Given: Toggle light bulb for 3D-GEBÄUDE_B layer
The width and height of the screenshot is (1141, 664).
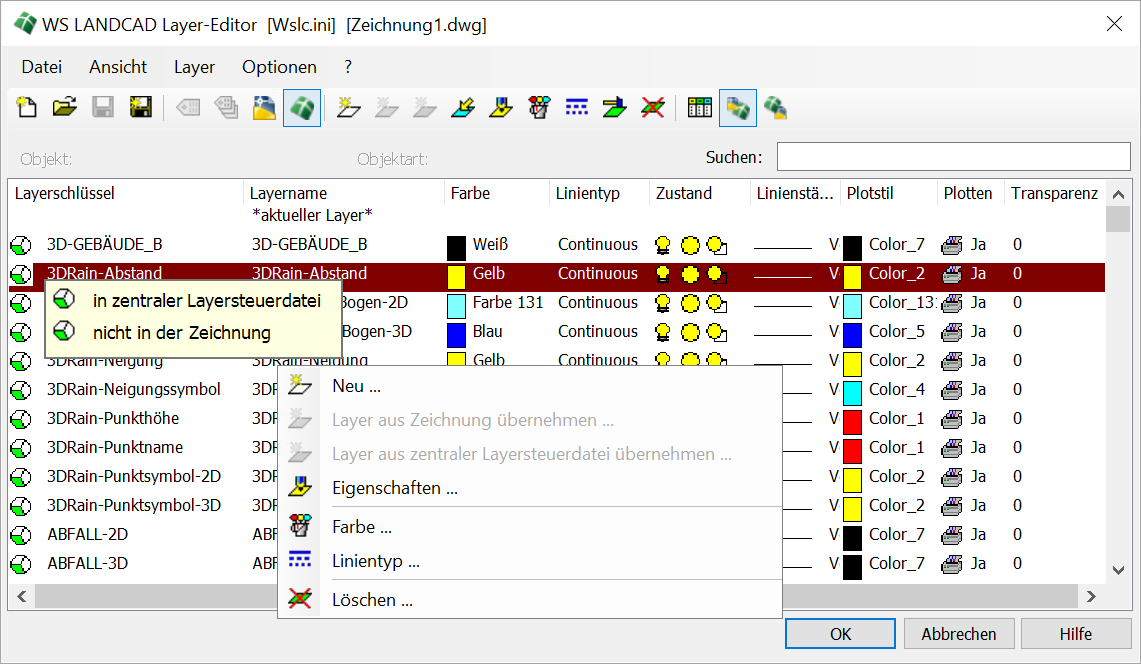Looking at the screenshot, I should tap(663, 245).
